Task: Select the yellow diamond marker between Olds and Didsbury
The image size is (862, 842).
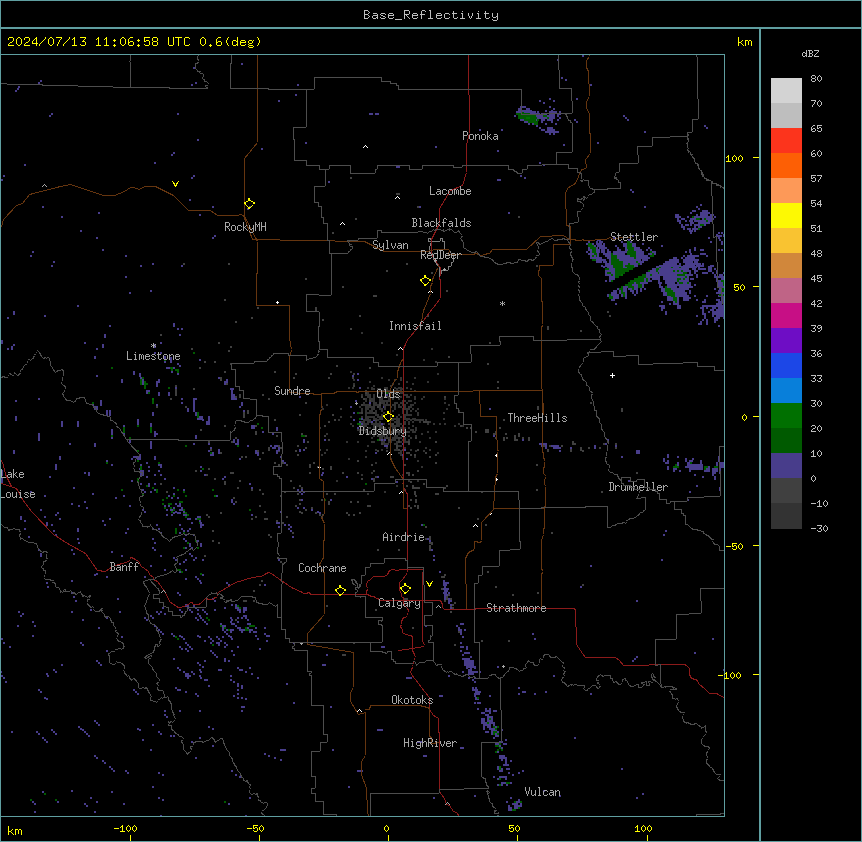Action: click(x=388, y=417)
